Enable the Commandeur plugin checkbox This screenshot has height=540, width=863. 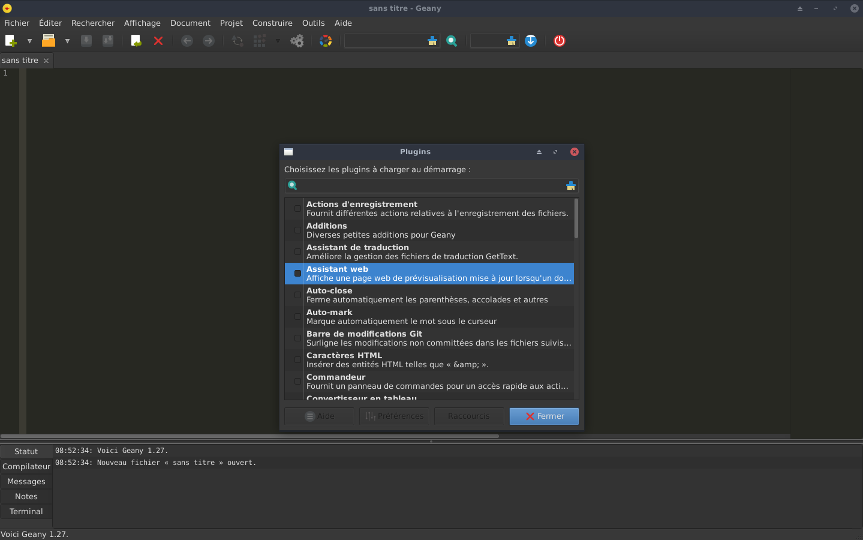[x=297, y=381]
